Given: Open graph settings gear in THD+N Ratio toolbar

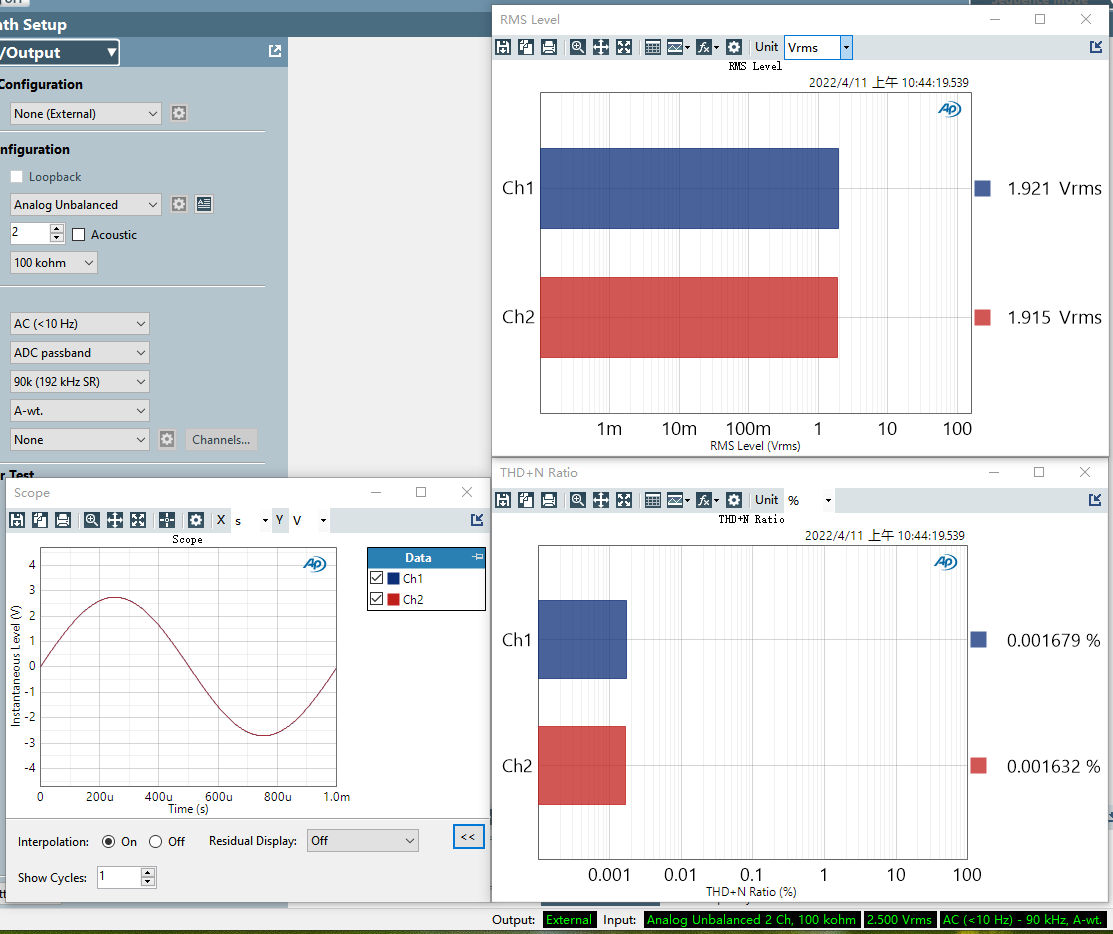Looking at the screenshot, I should click(734, 500).
